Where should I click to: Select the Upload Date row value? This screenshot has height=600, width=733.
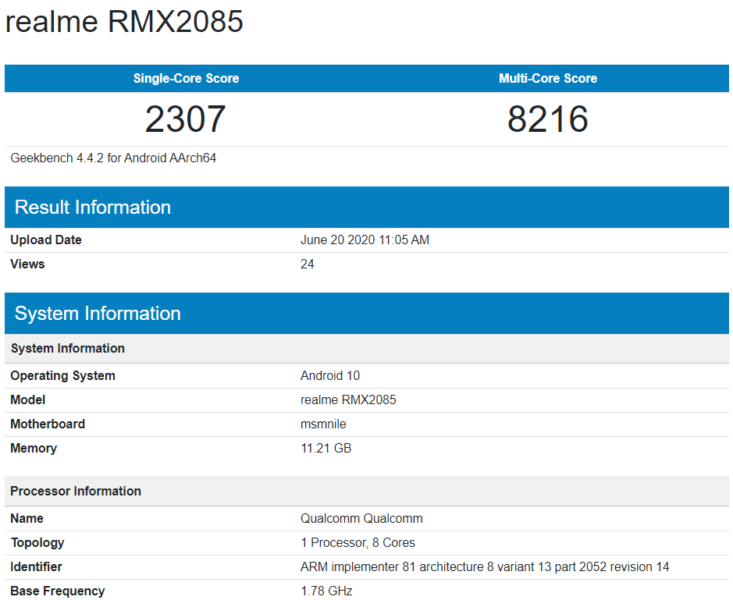(365, 240)
